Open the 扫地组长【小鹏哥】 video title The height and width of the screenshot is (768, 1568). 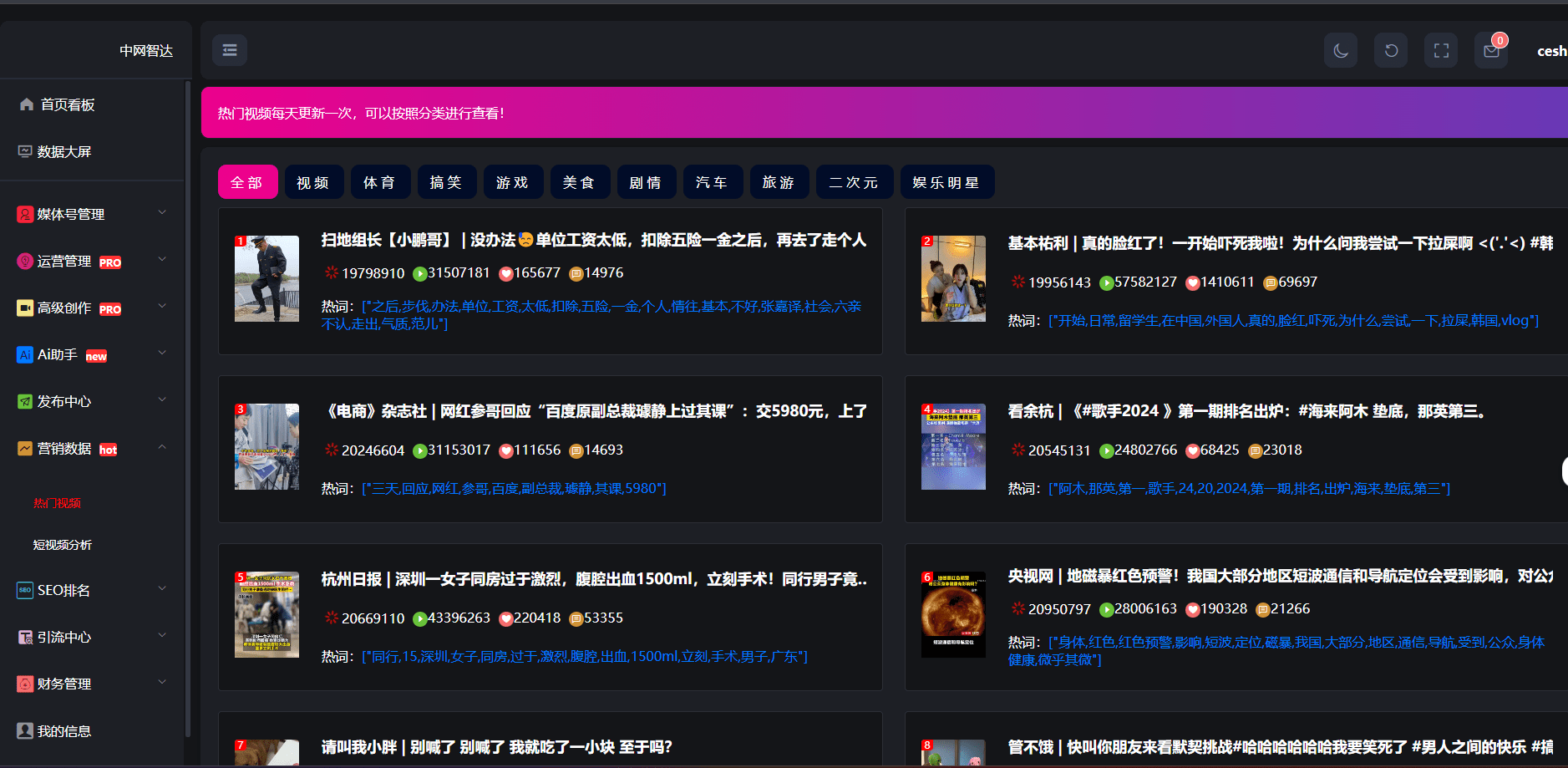coord(593,240)
